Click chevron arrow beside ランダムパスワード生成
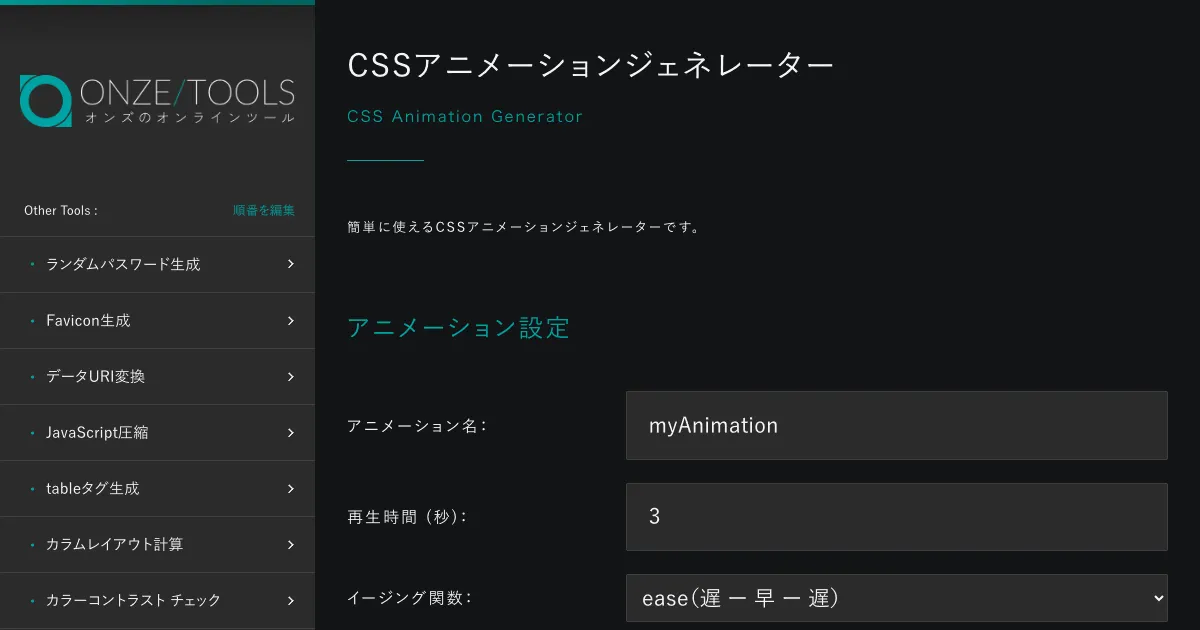Image resolution: width=1200 pixels, height=630 pixels. tap(290, 264)
